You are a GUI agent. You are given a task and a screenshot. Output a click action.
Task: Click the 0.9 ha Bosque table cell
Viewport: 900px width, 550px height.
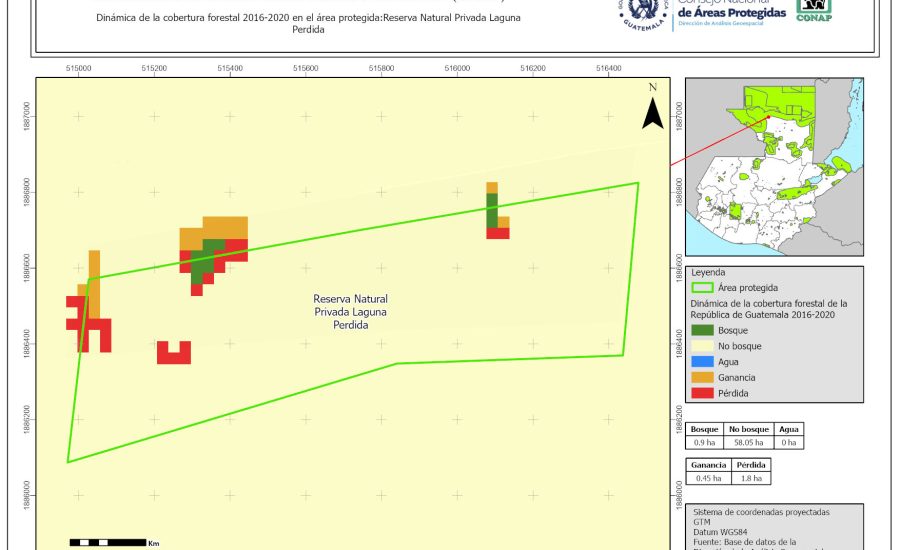704,441
